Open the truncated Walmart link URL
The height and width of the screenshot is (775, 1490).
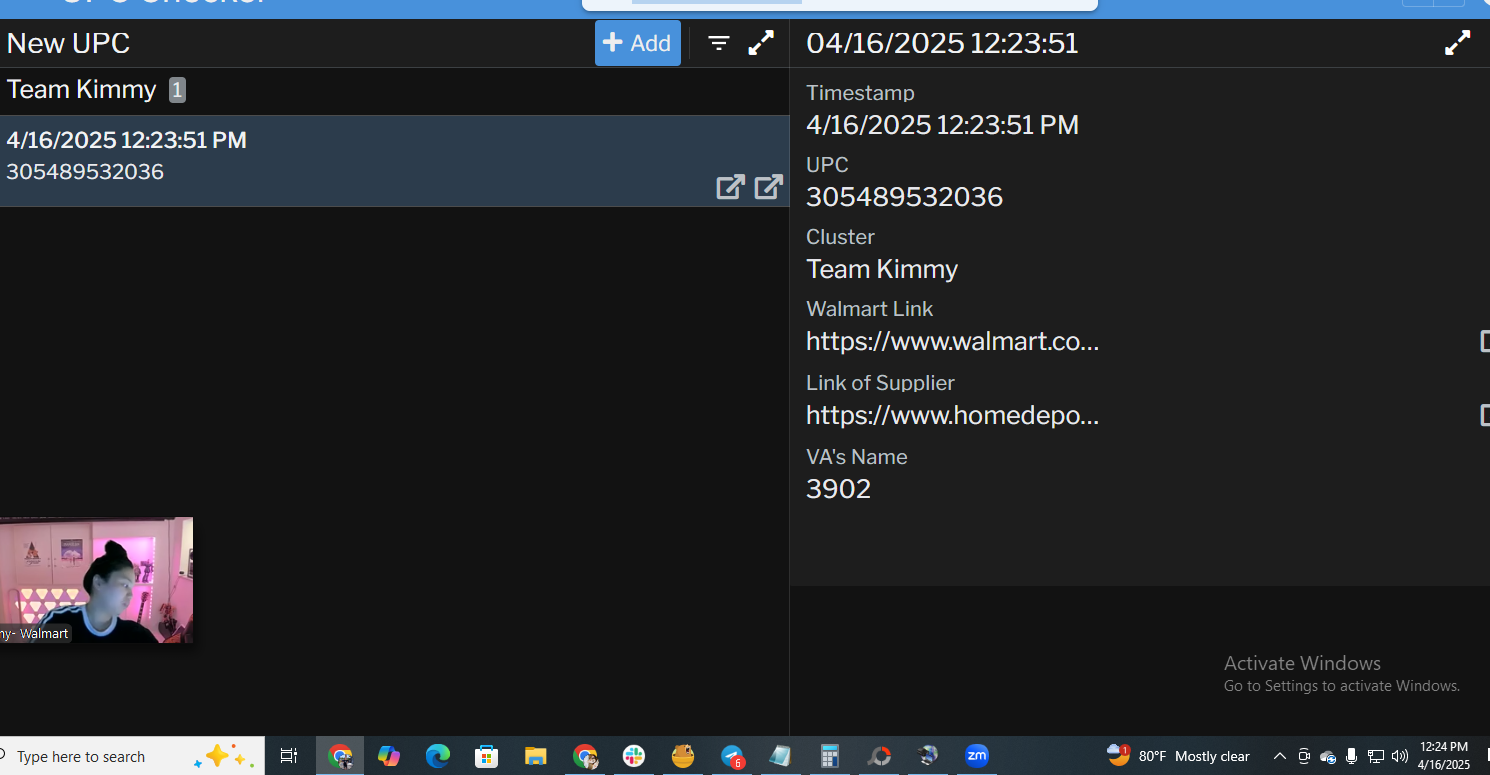point(952,342)
